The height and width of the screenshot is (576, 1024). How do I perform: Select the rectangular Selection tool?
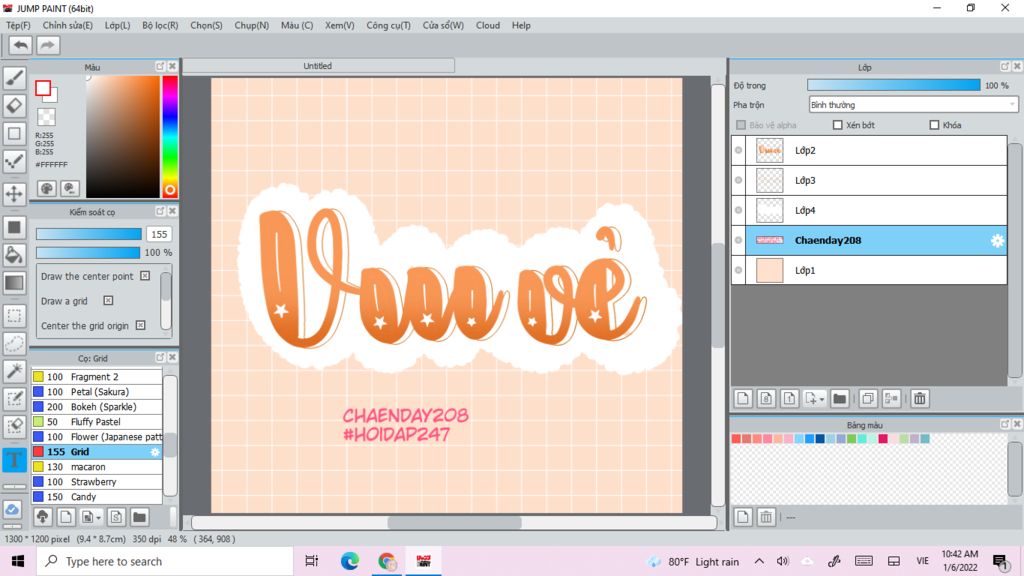click(x=14, y=315)
